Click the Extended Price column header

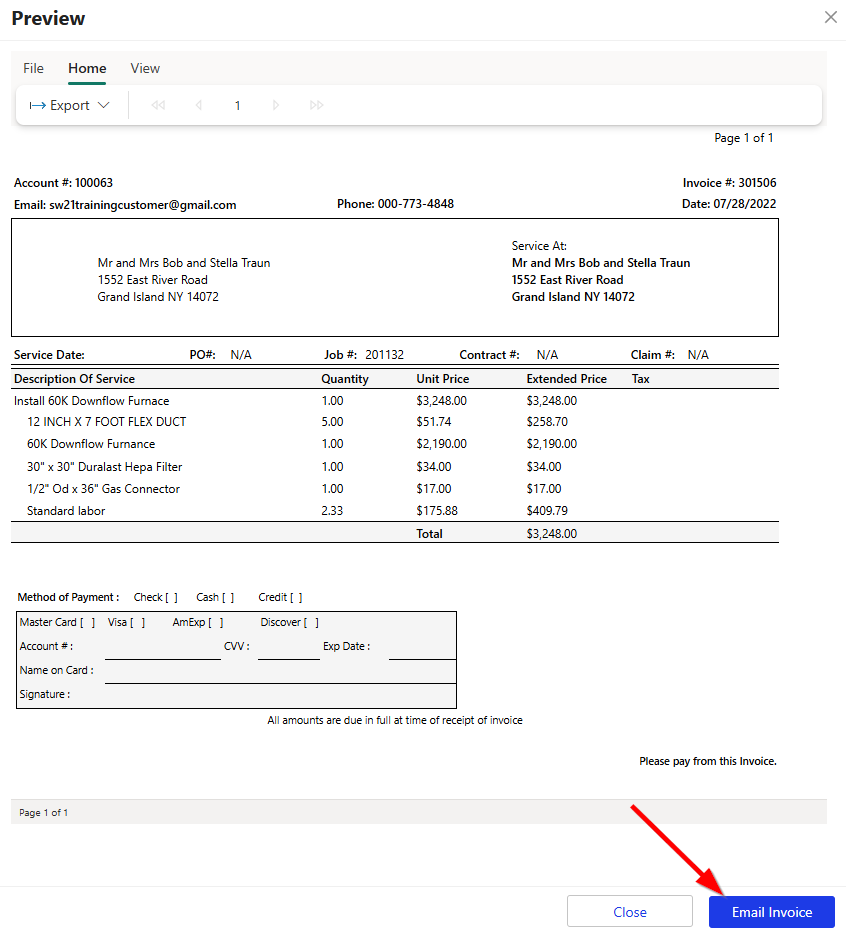point(566,378)
